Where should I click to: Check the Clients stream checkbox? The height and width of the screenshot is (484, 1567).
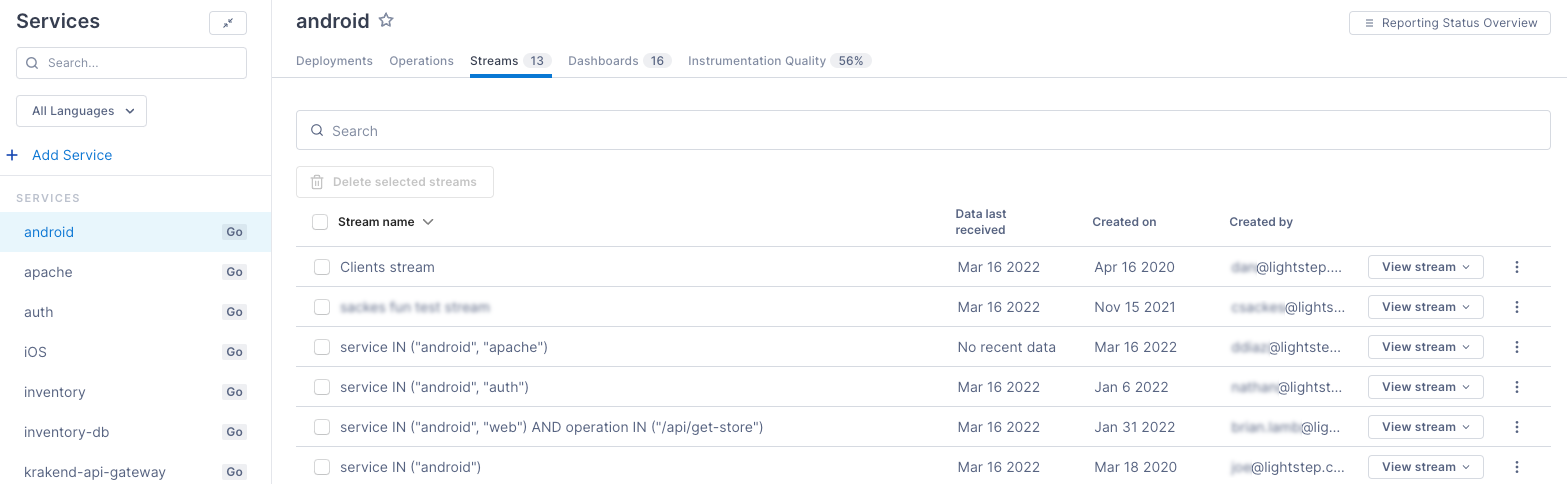coord(322,267)
